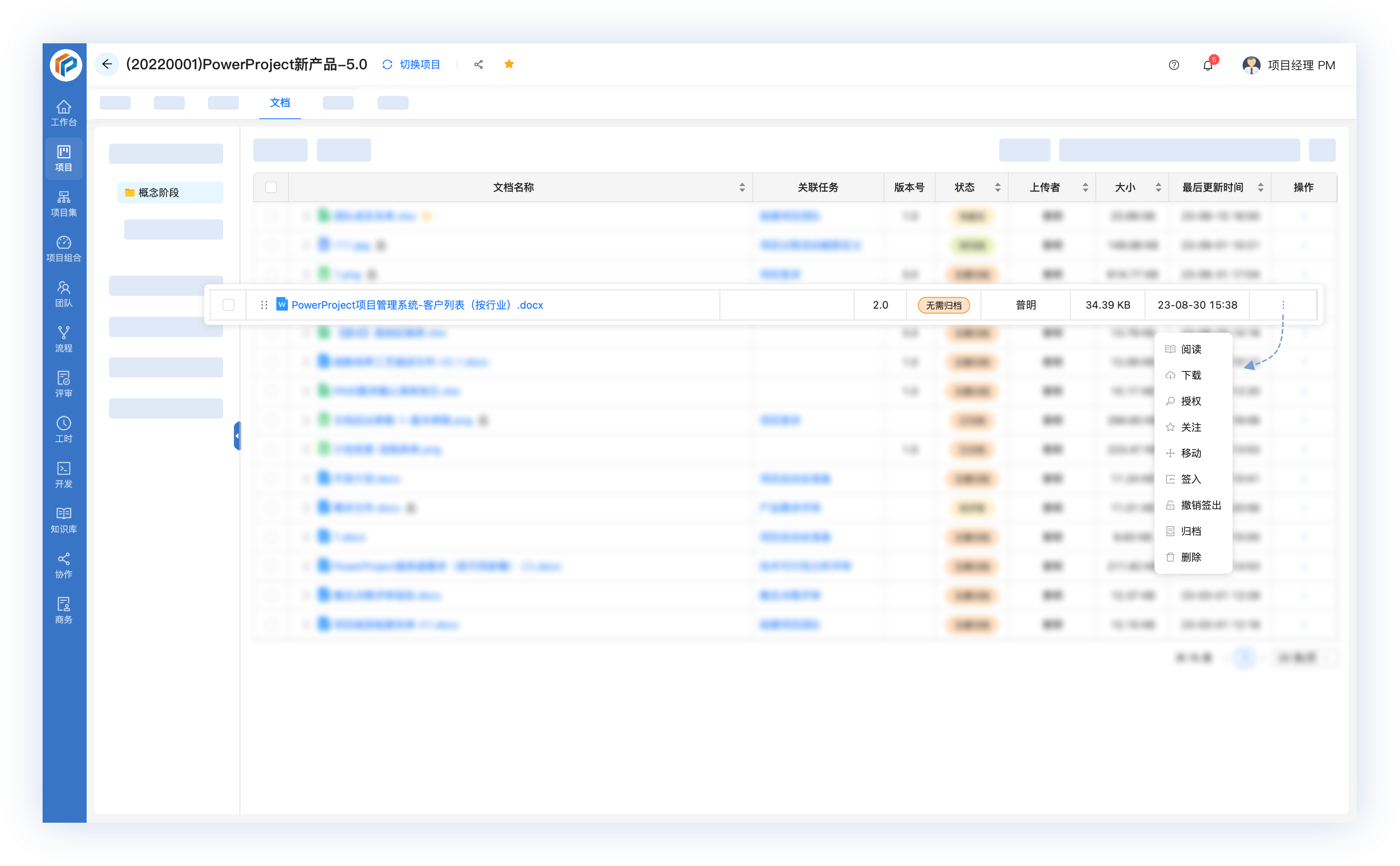Open the three-dot actions menu for docx row
1400x866 pixels.
pos(1283,305)
